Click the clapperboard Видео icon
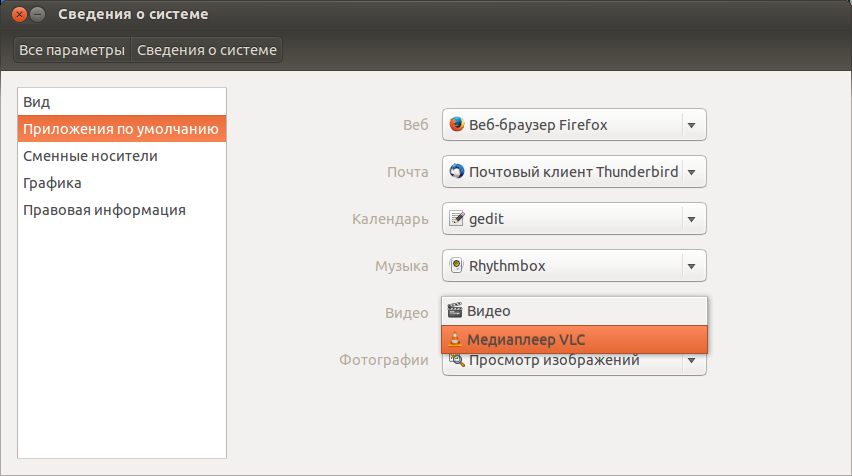Screen dimensions: 852x476 click(x=455, y=311)
